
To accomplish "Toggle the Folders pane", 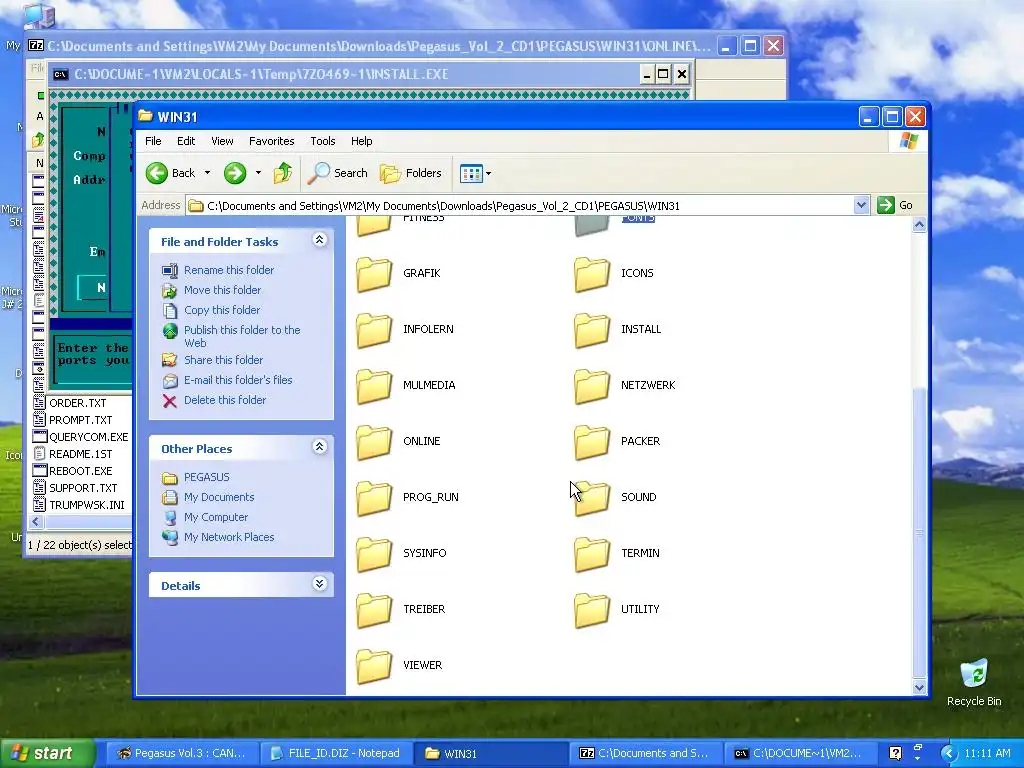I will [x=411, y=173].
